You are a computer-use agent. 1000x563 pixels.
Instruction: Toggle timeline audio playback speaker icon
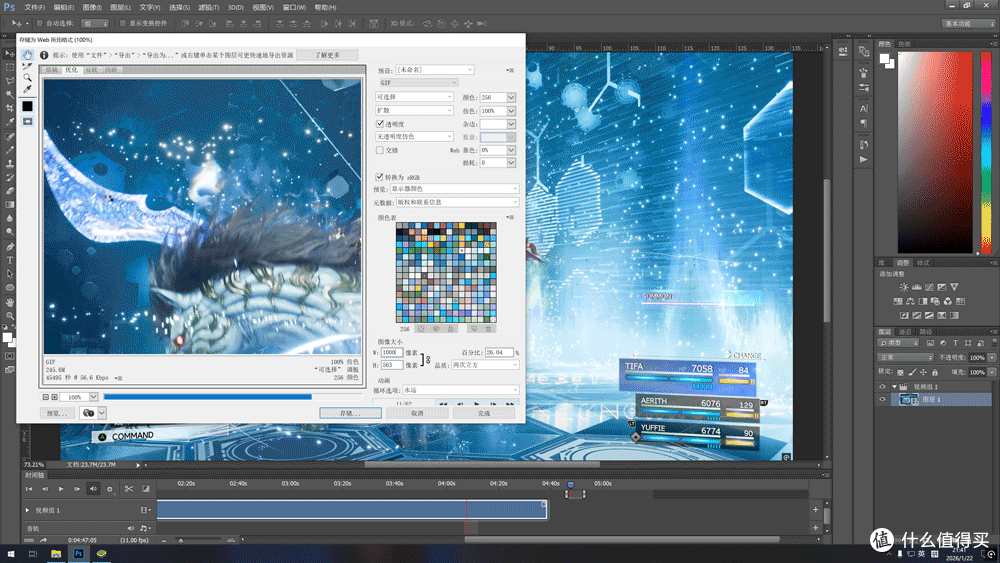[x=93, y=489]
